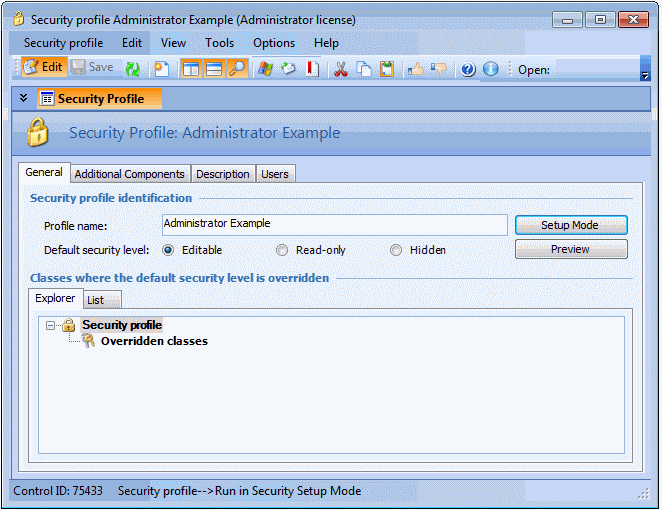Click Run in Security Setup Mode status text
This screenshot has height=510, width=662.
point(288,491)
